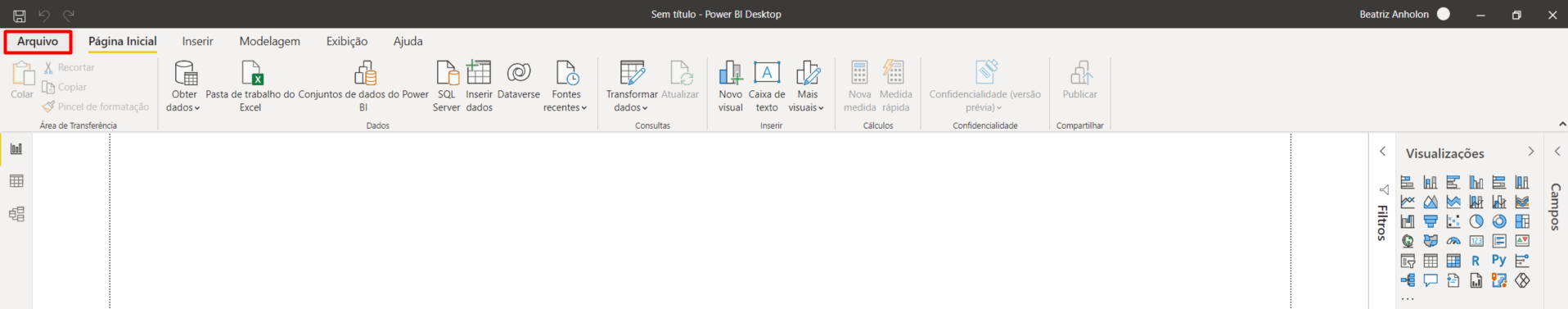Expand the Fontes recentes dropdown
This screenshot has width=1568, height=309.
(565, 86)
